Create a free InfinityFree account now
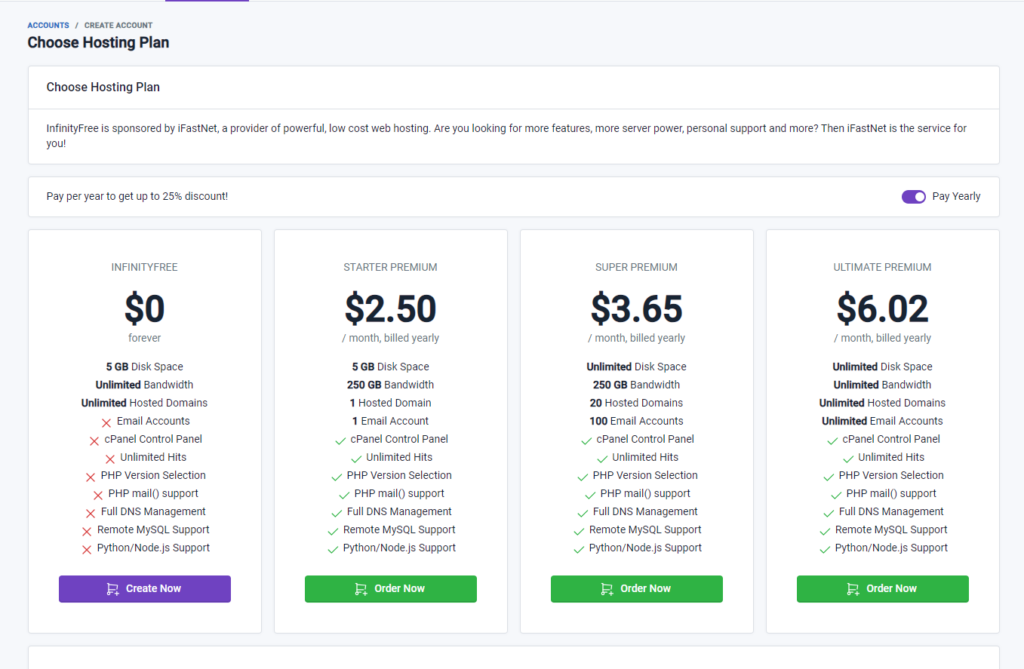The height and width of the screenshot is (669, 1024). [x=144, y=589]
